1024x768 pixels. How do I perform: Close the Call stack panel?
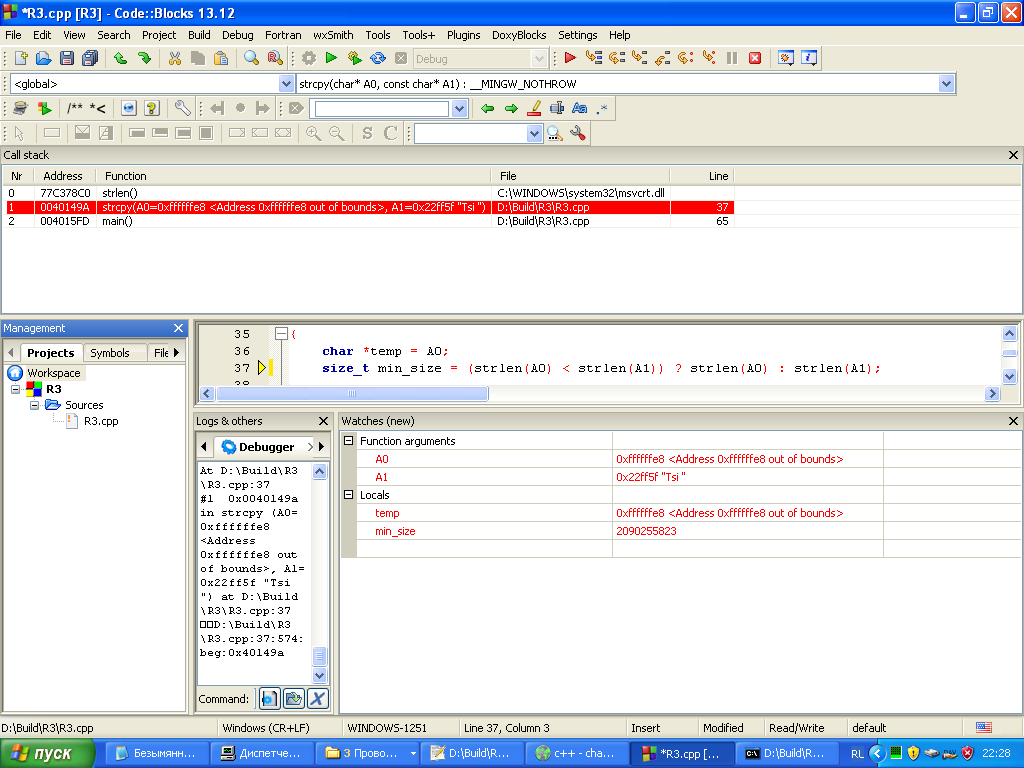pyautogui.click(x=1013, y=155)
